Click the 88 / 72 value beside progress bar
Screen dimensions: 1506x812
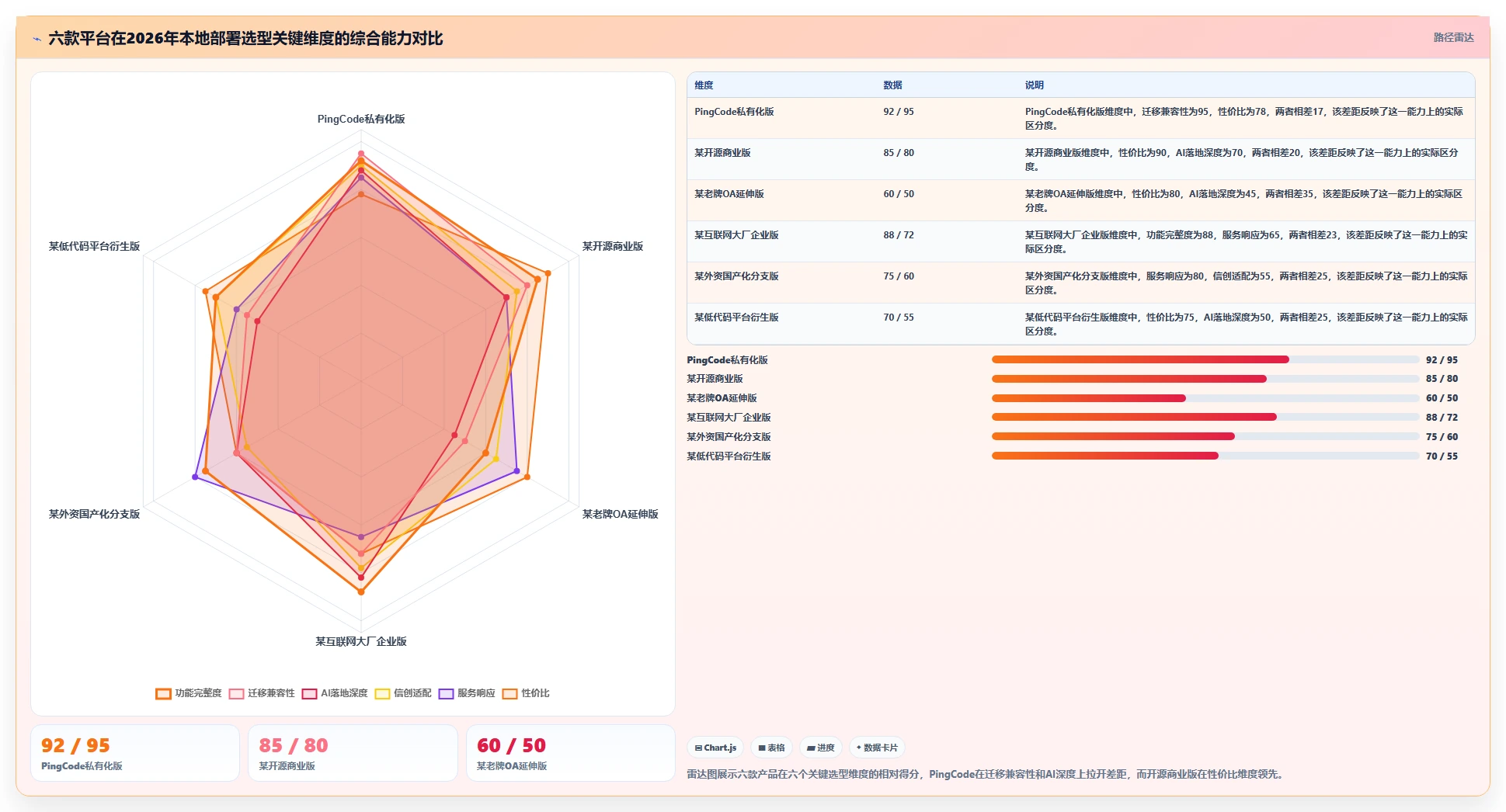[1442, 418]
